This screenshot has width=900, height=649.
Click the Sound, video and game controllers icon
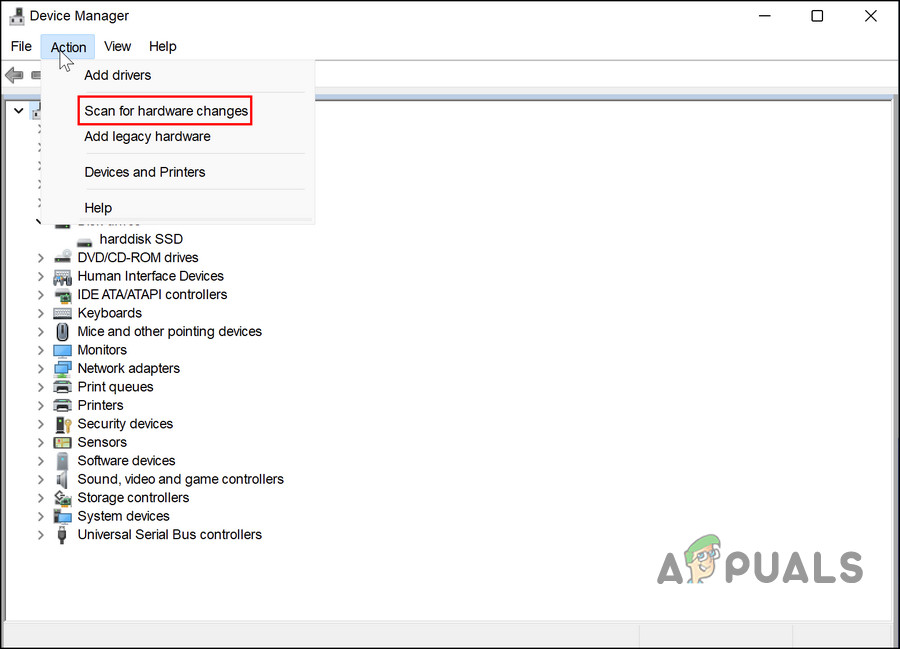point(63,479)
